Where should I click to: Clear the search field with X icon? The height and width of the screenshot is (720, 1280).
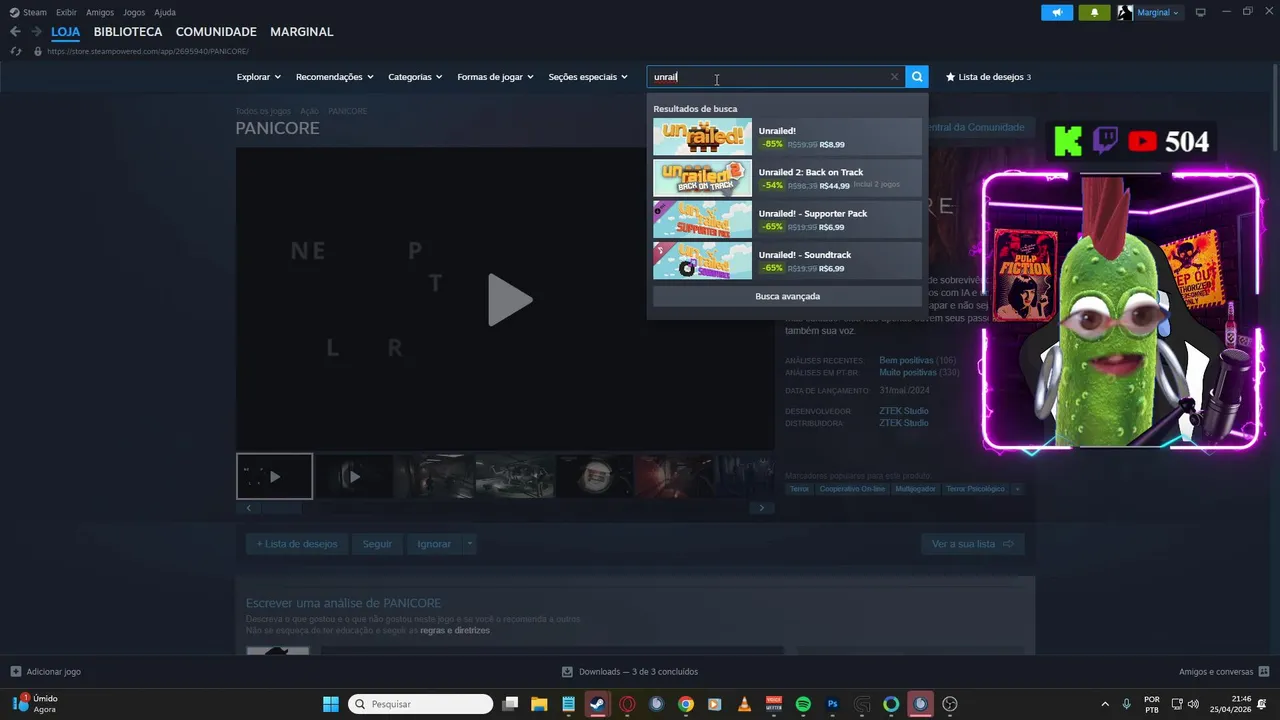(x=894, y=77)
